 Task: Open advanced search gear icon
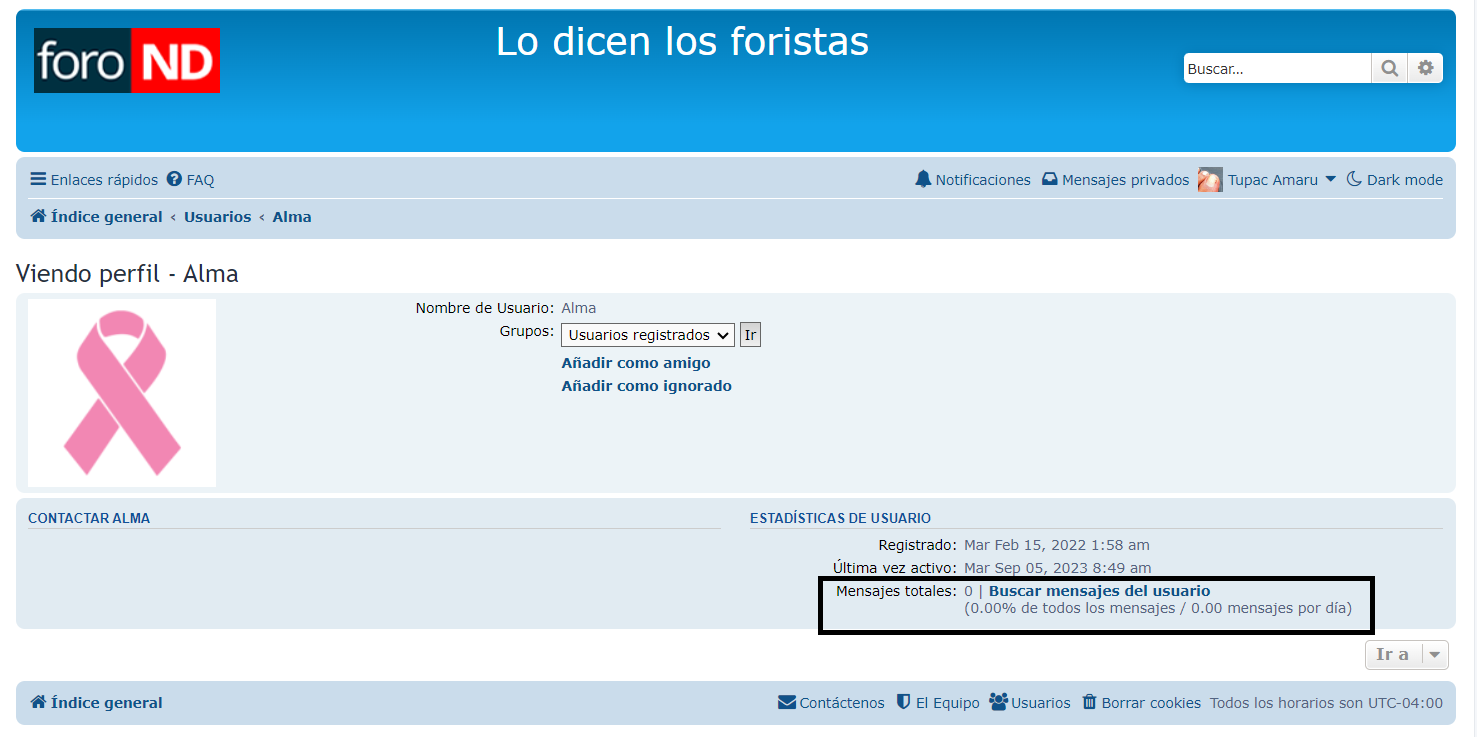click(x=1426, y=68)
